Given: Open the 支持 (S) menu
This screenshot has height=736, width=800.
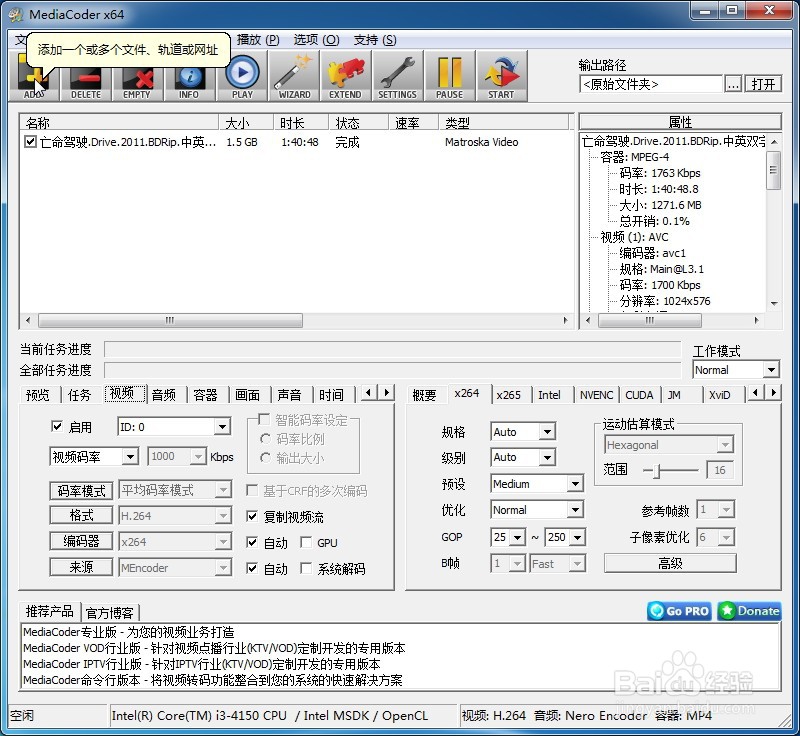Looking at the screenshot, I should click(x=375, y=40).
